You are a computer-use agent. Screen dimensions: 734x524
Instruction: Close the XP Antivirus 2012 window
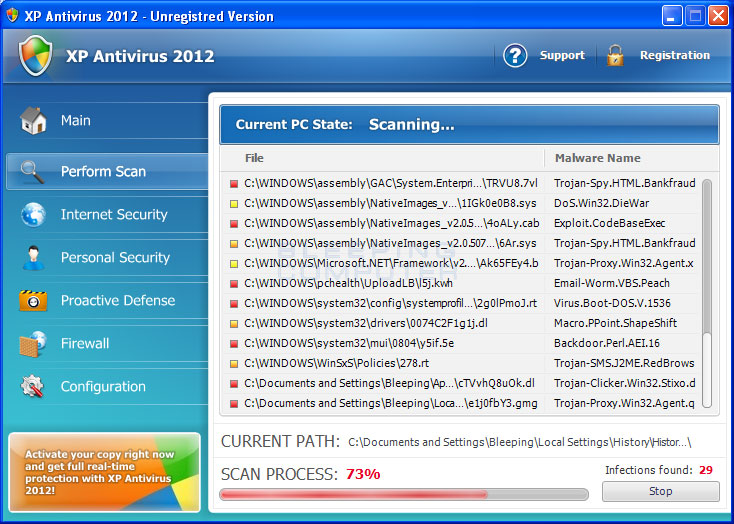point(718,16)
